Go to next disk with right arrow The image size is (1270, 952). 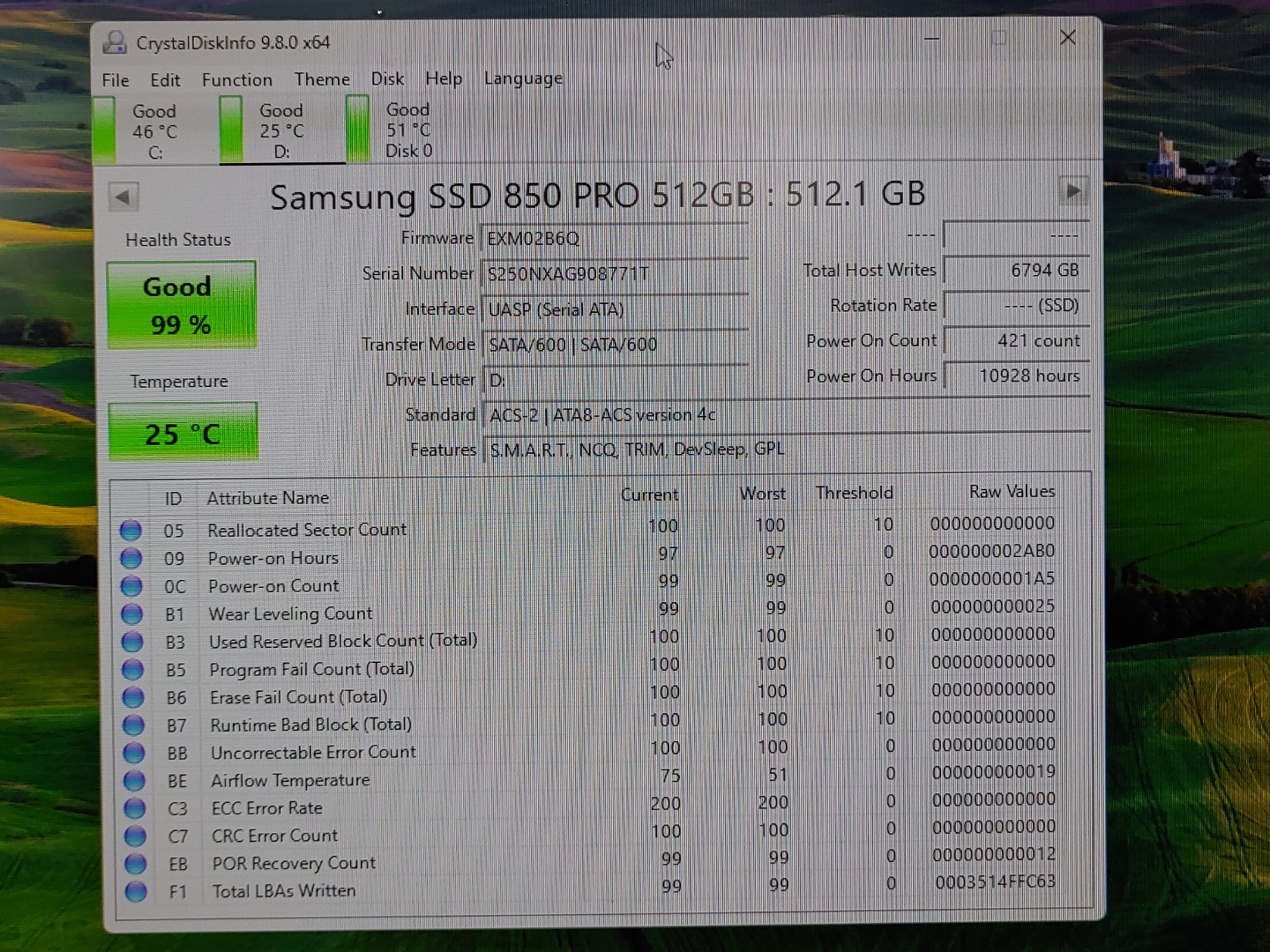[x=1073, y=190]
